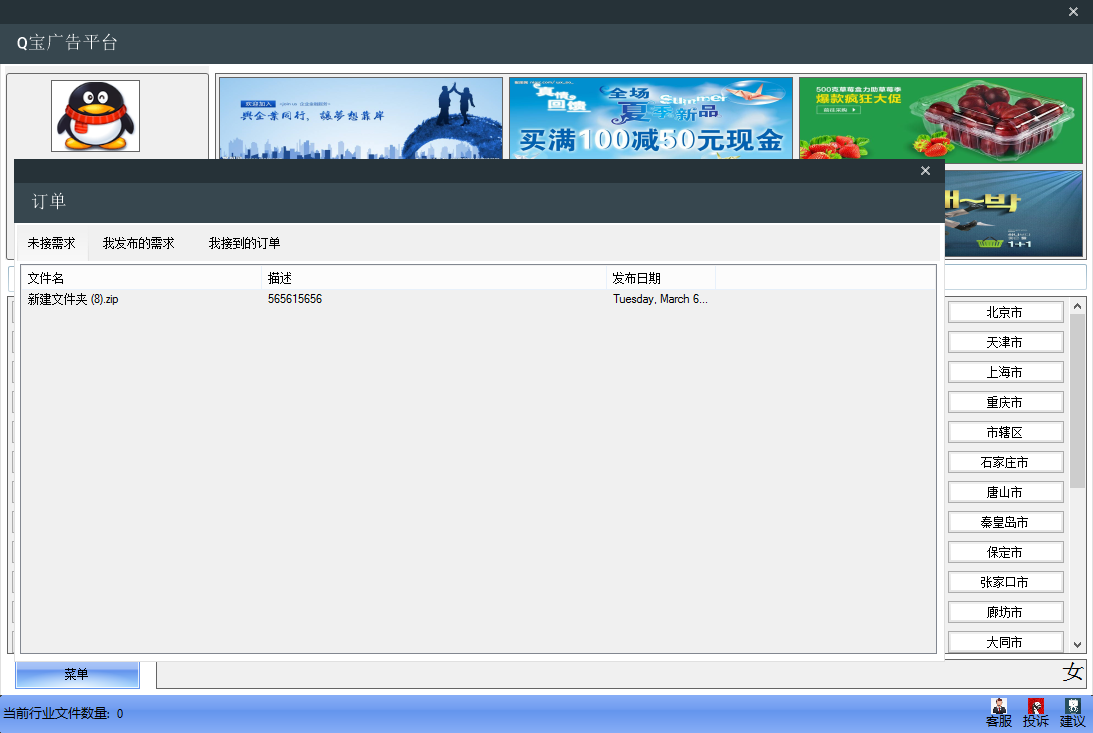Click the 北京市 city button
The height and width of the screenshot is (733, 1093).
1005,312
